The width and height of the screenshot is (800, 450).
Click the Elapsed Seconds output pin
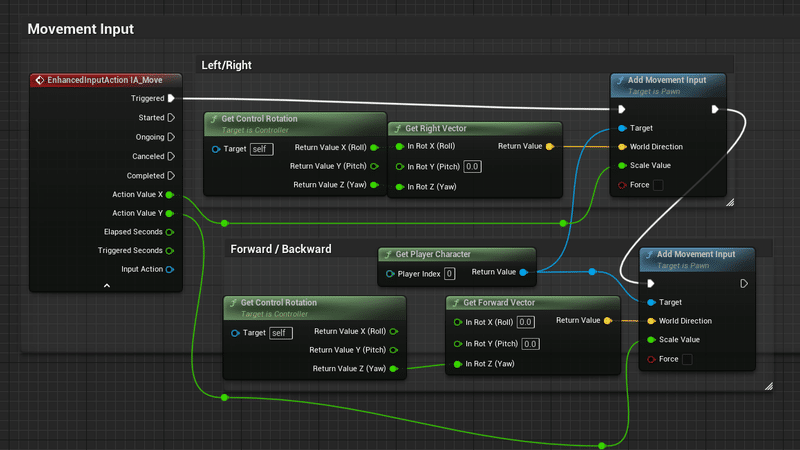(170, 232)
